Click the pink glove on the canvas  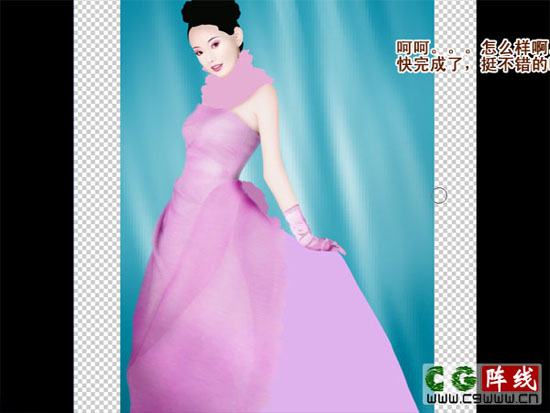312,232
